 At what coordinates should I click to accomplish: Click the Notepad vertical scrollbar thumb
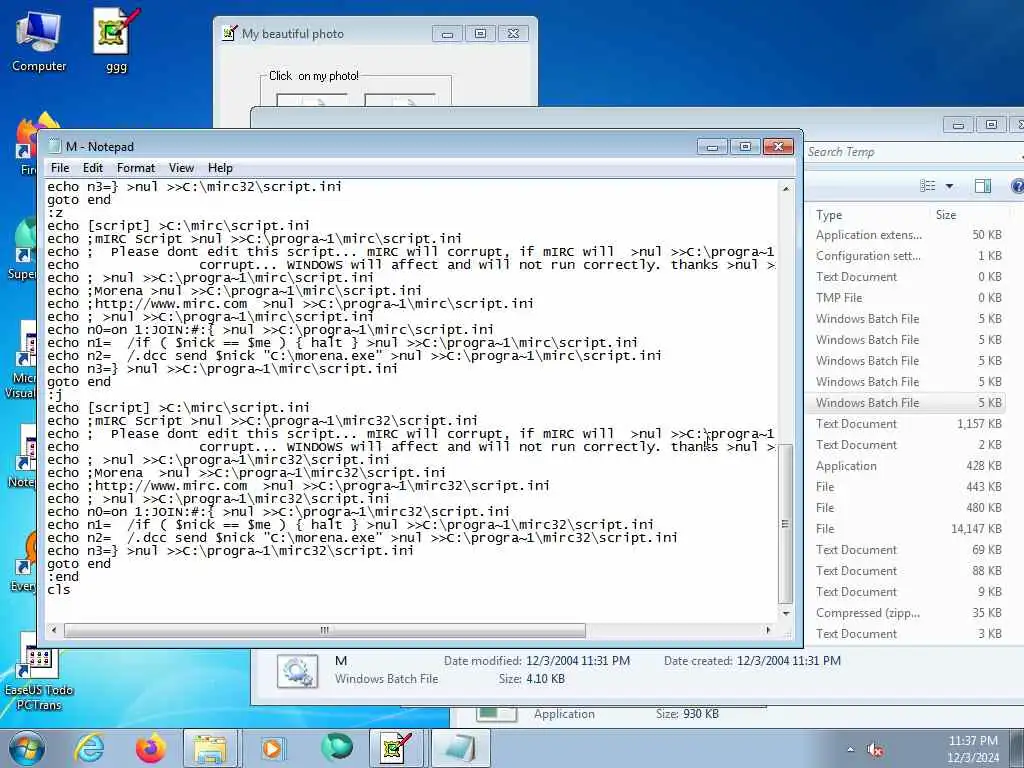pyautogui.click(x=786, y=524)
